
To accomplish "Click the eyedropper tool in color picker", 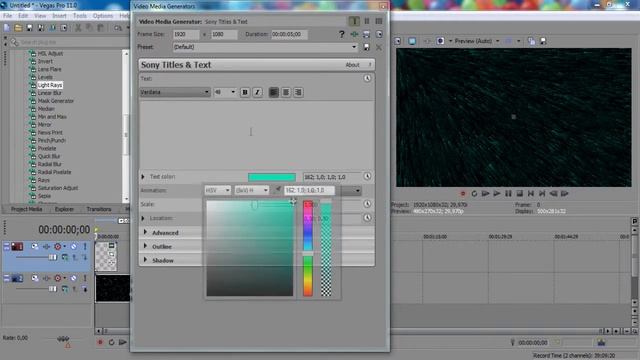I will click(x=278, y=190).
